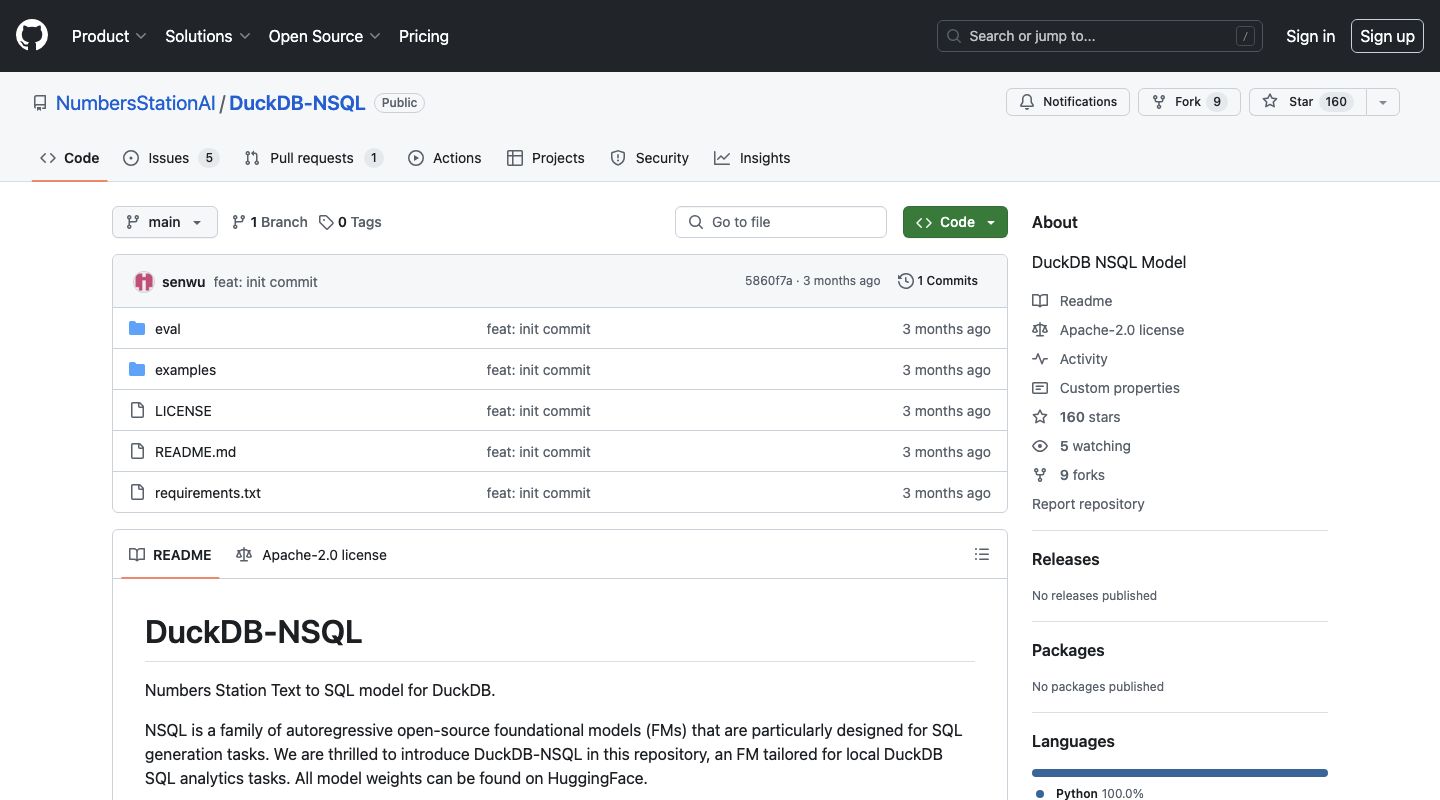1440x800 pixels.
Task: View the 160 stars link
Action: (1076, 417)
